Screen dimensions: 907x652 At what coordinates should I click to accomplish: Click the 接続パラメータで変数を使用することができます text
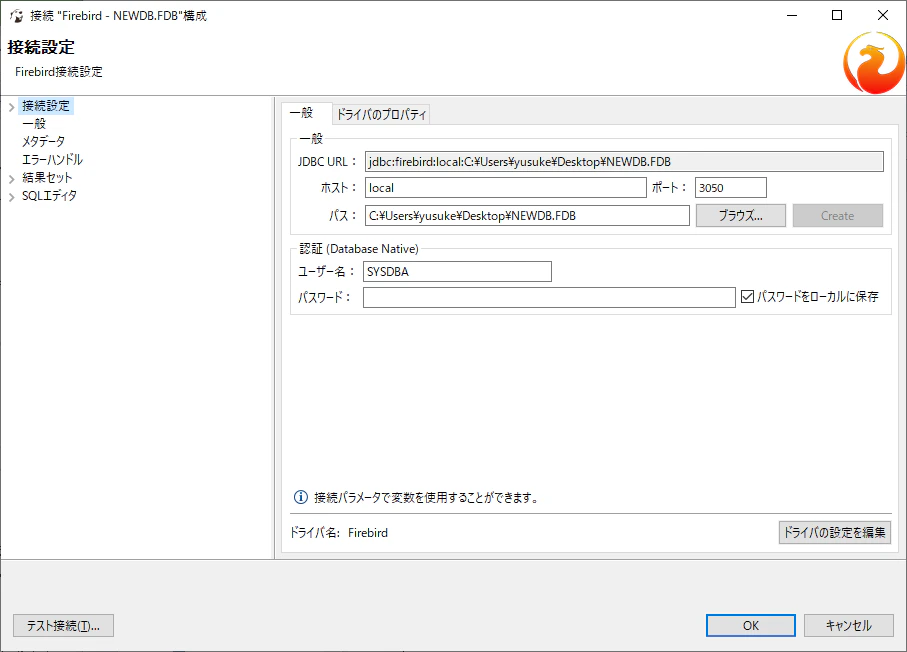click(x=426, y=498)
